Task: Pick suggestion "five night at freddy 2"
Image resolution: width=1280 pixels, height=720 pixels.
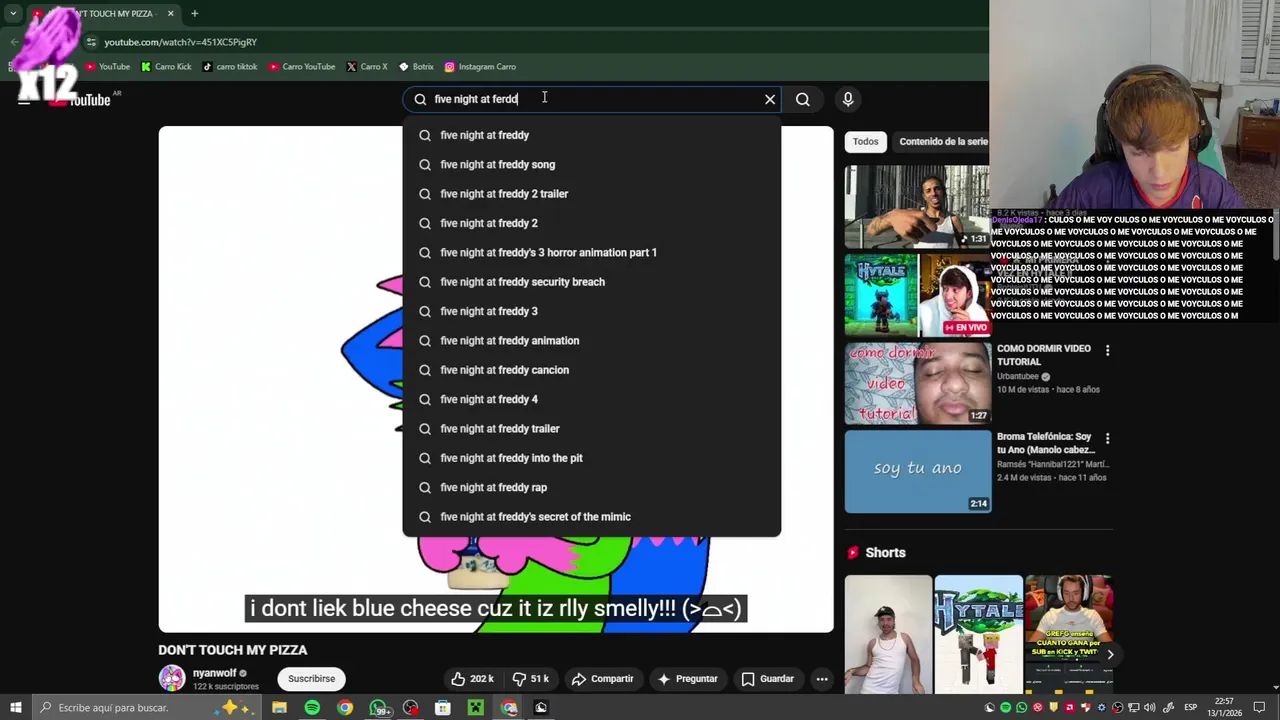Action: click(x=591, y=223)
